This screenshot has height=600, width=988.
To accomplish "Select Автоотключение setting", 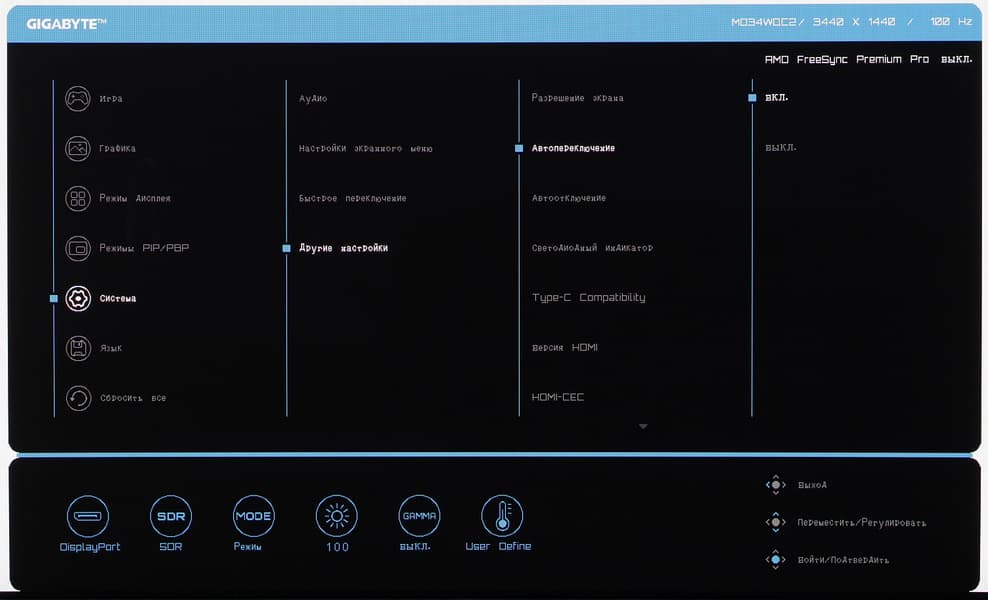I will coord(569,199).
